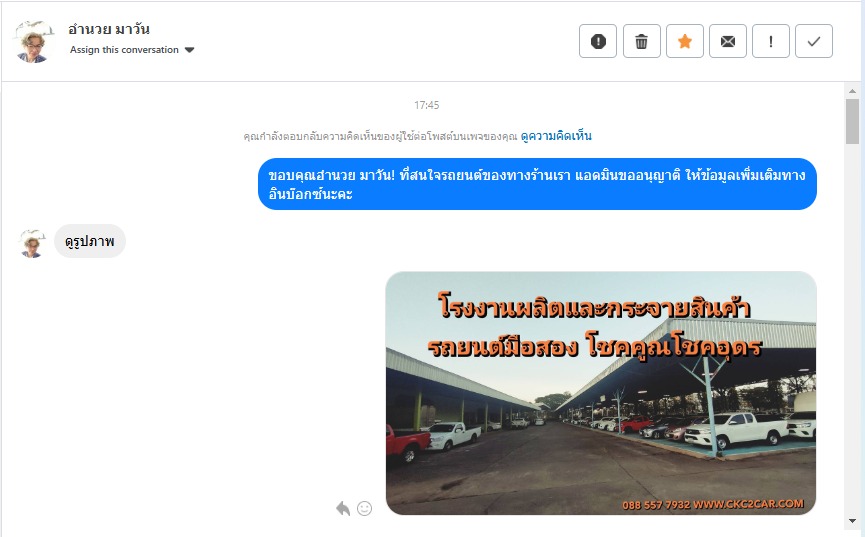865x537 pixels.
Task: Reply to the image using arrow icon
Action: [x=343, y=508]
